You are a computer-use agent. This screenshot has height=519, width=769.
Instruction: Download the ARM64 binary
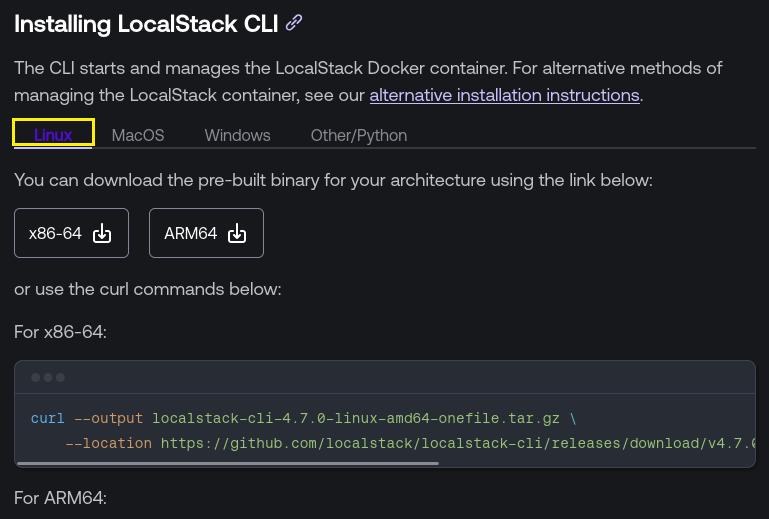point(206,233)
